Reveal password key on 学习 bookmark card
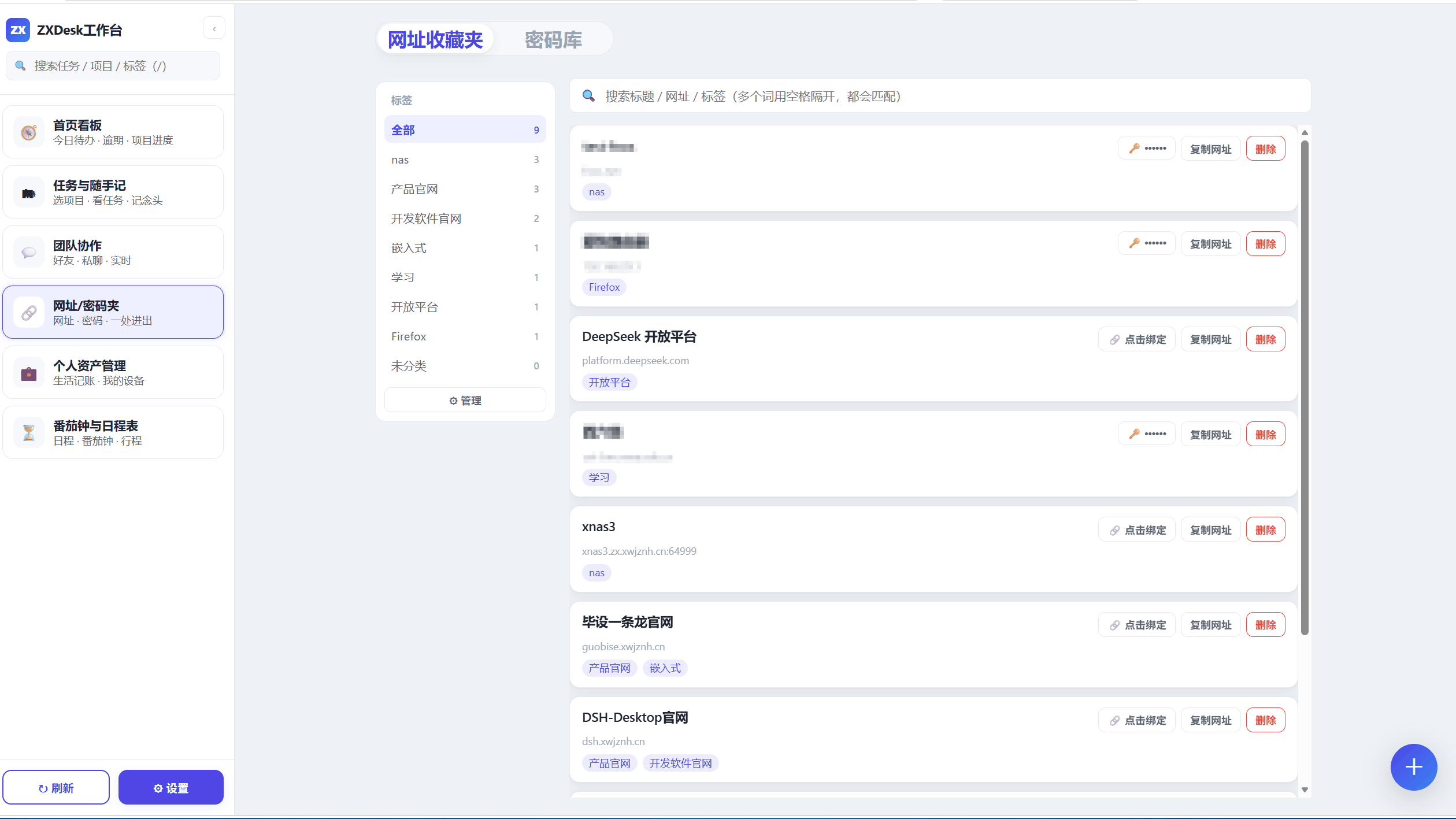This screenshot has width=1456, height=819. (1147, 434)
